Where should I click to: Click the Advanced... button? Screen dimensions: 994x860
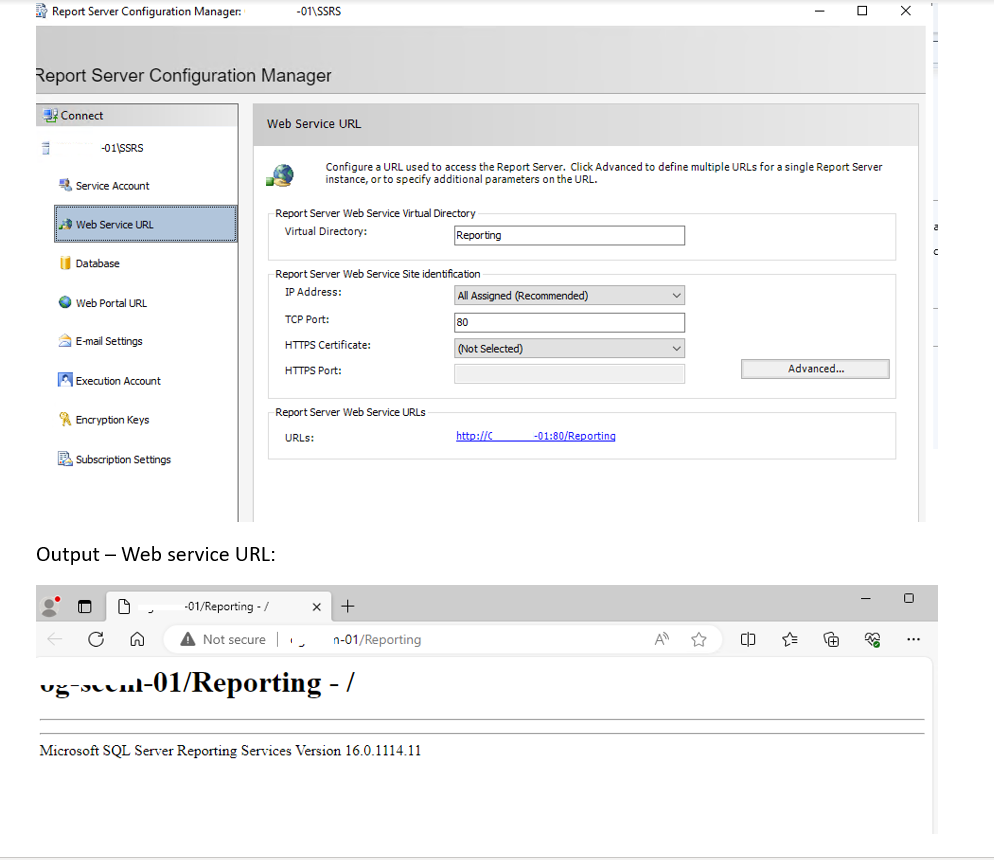pyautogui.click(x=815, y=369)
